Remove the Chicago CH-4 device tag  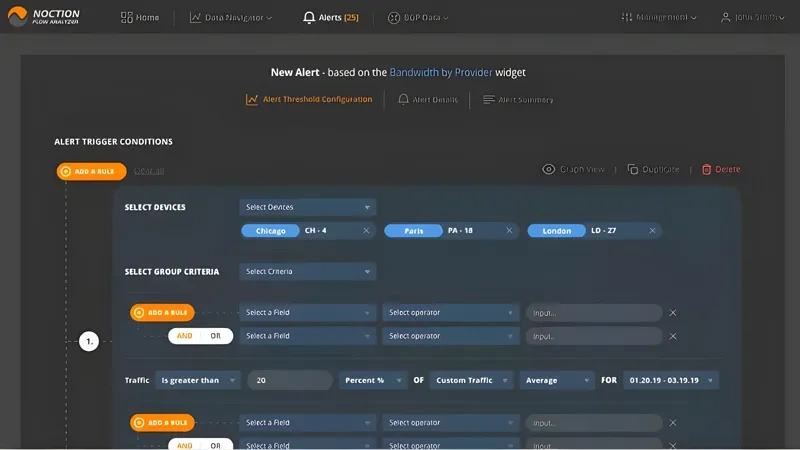tap(366, 231)
